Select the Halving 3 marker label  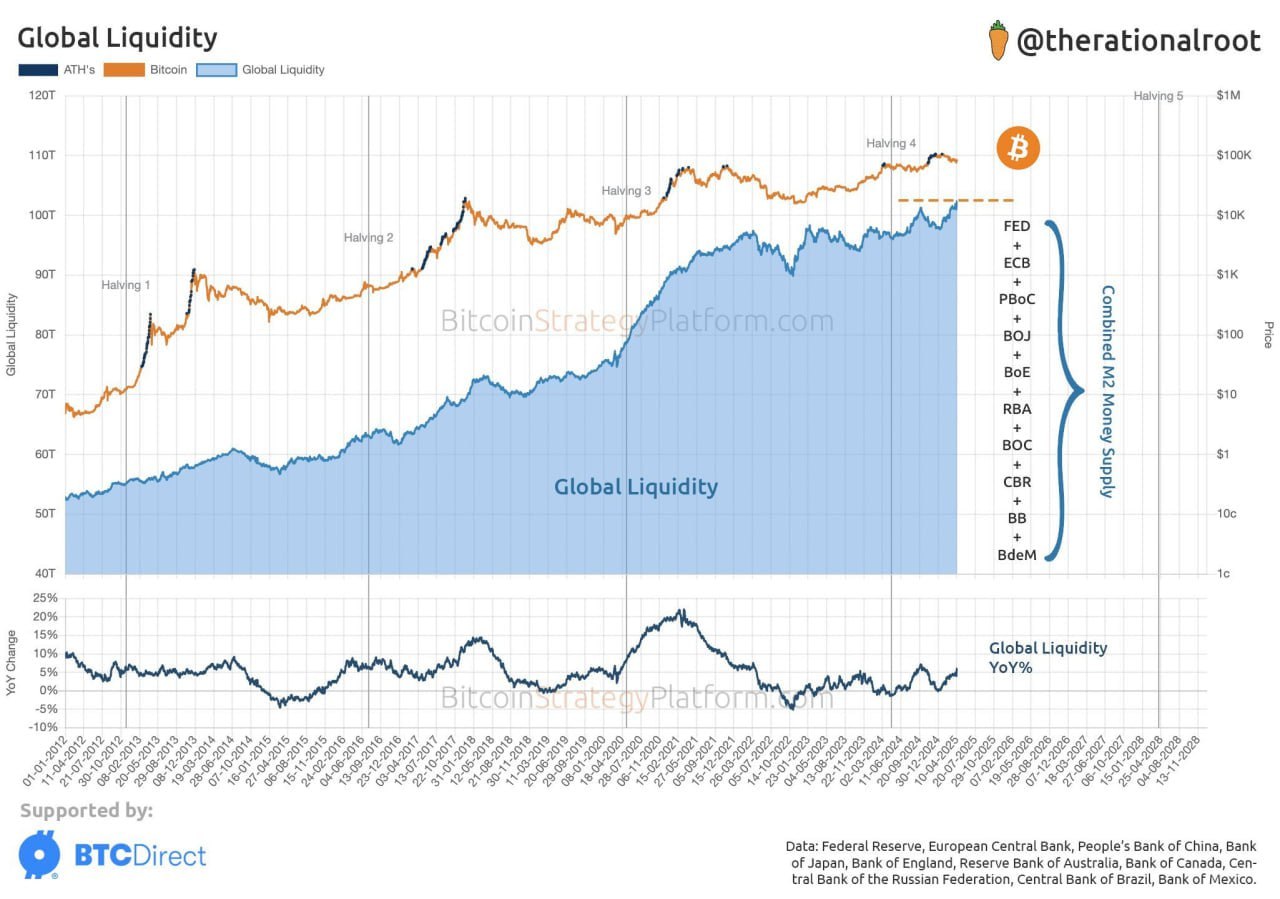[x=626, y=190]
